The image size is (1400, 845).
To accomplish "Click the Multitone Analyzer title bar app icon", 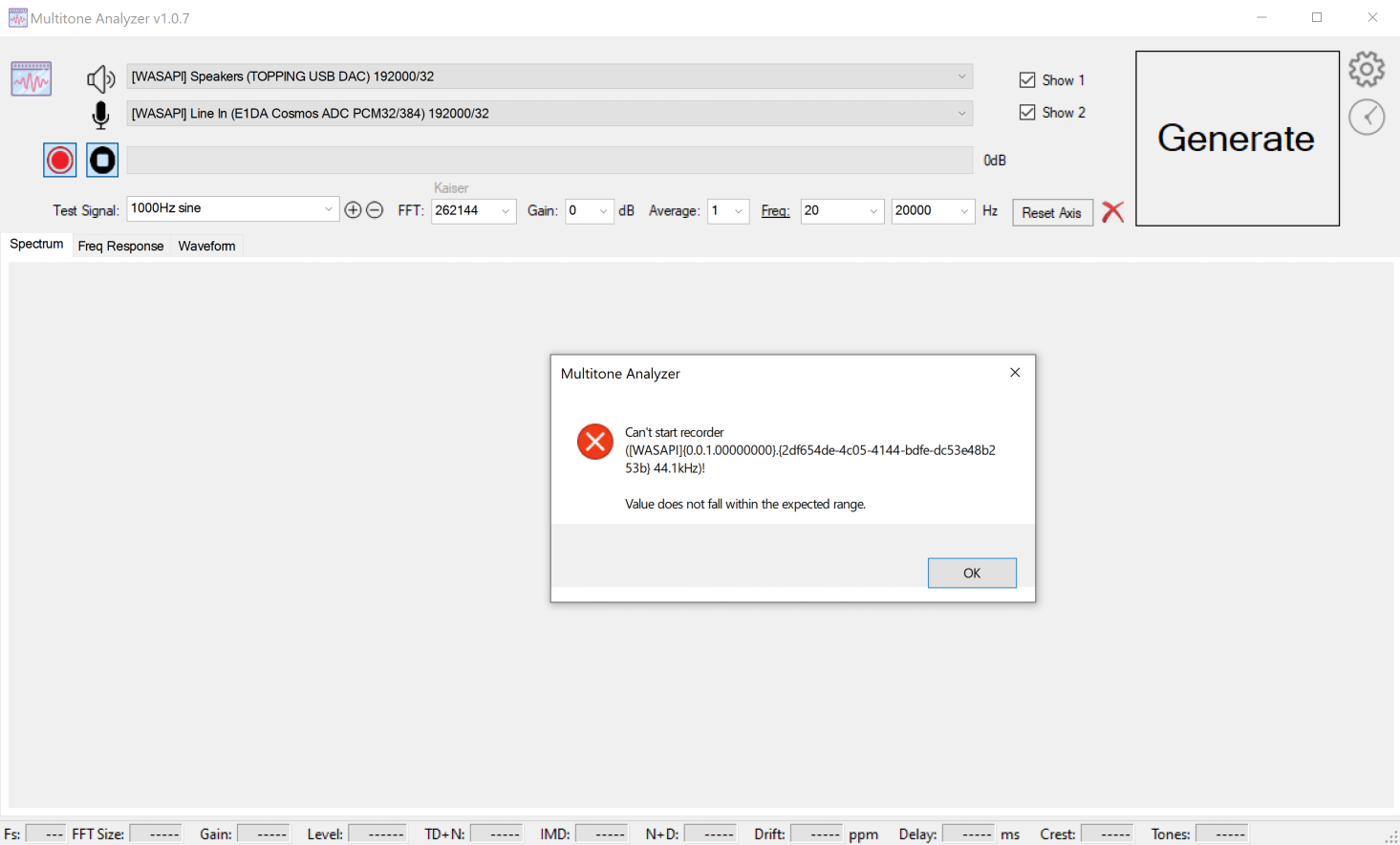I will [17, 18].
